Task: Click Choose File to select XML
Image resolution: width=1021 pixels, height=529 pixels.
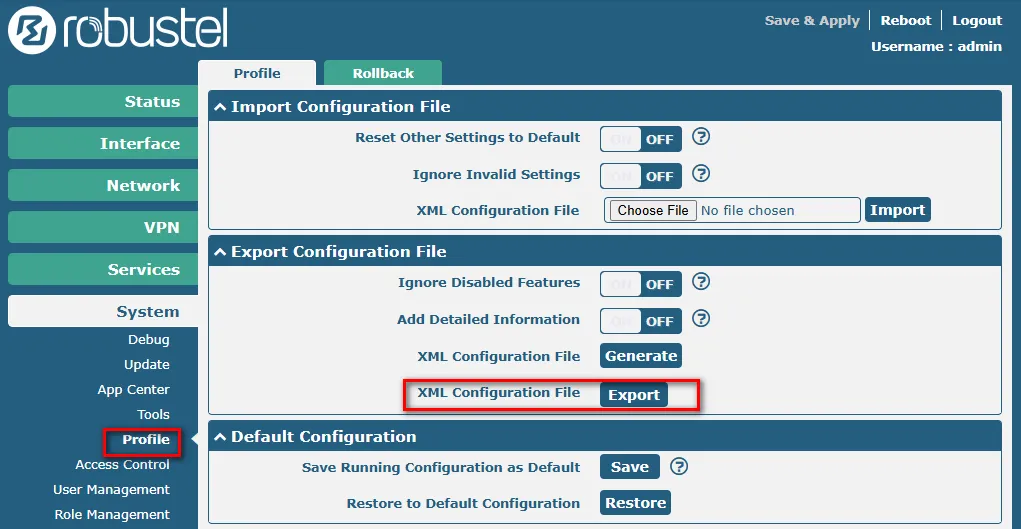Action: click(x=653, y=210)
